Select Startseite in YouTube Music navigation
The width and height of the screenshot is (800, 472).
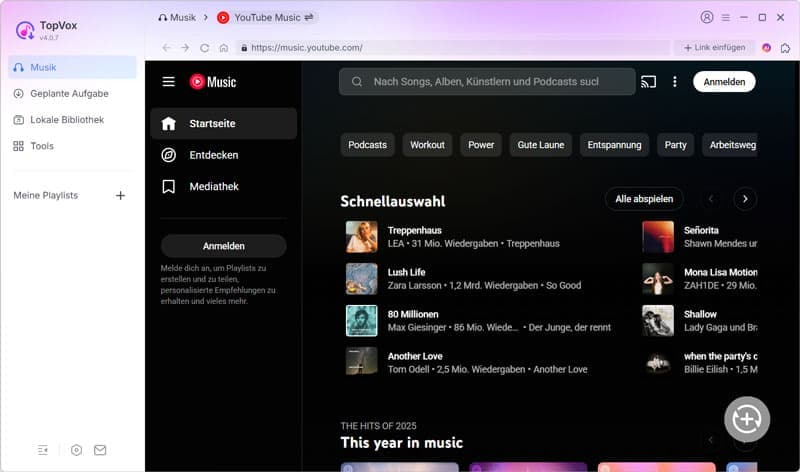click(223, 123)
